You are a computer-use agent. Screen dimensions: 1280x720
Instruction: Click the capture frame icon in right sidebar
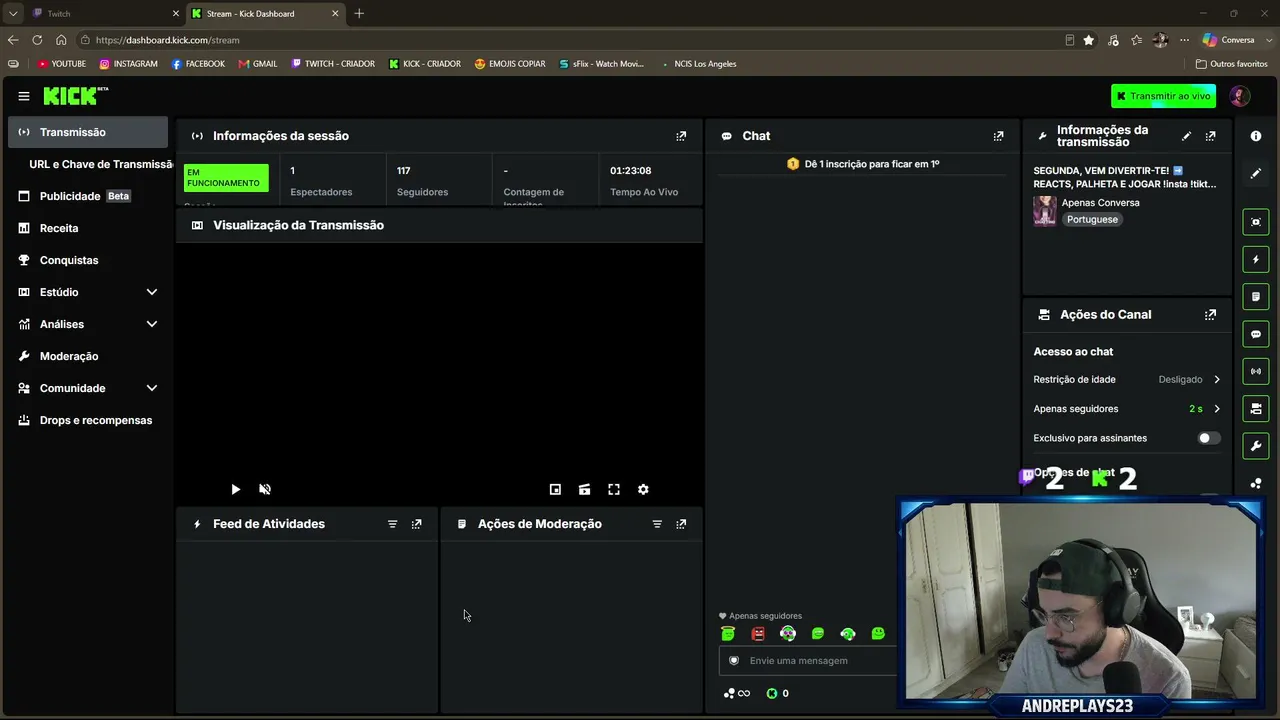(1256, 222)
